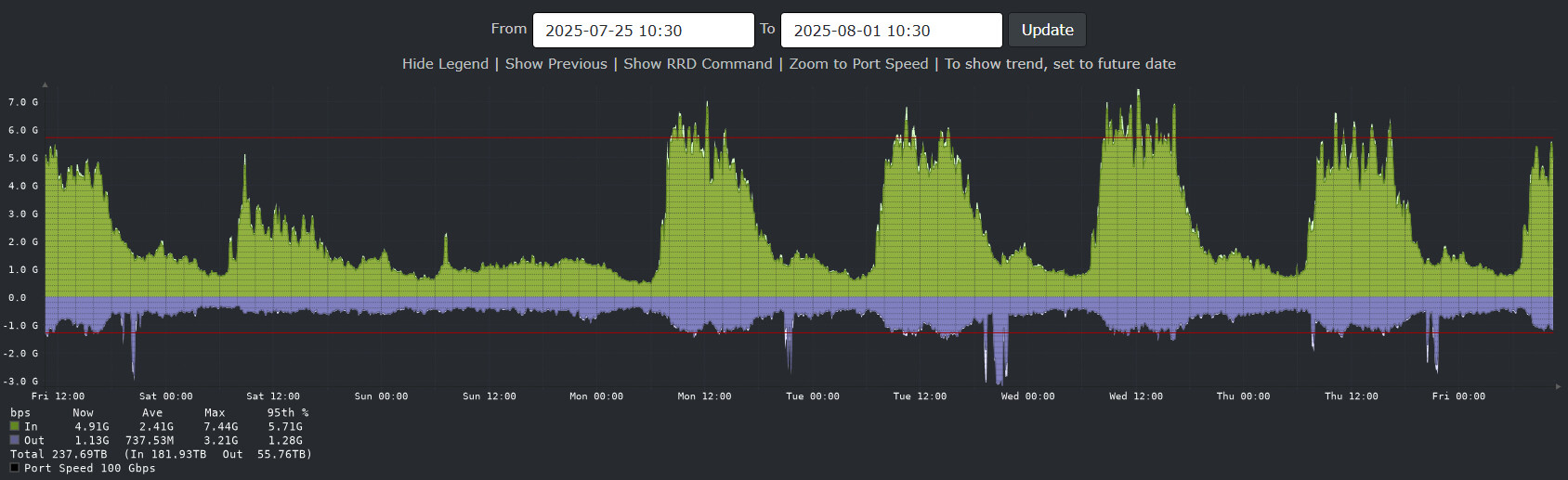Open the Show Previous link
This screenshot has height=480, width=1568.
click(555, 64)
